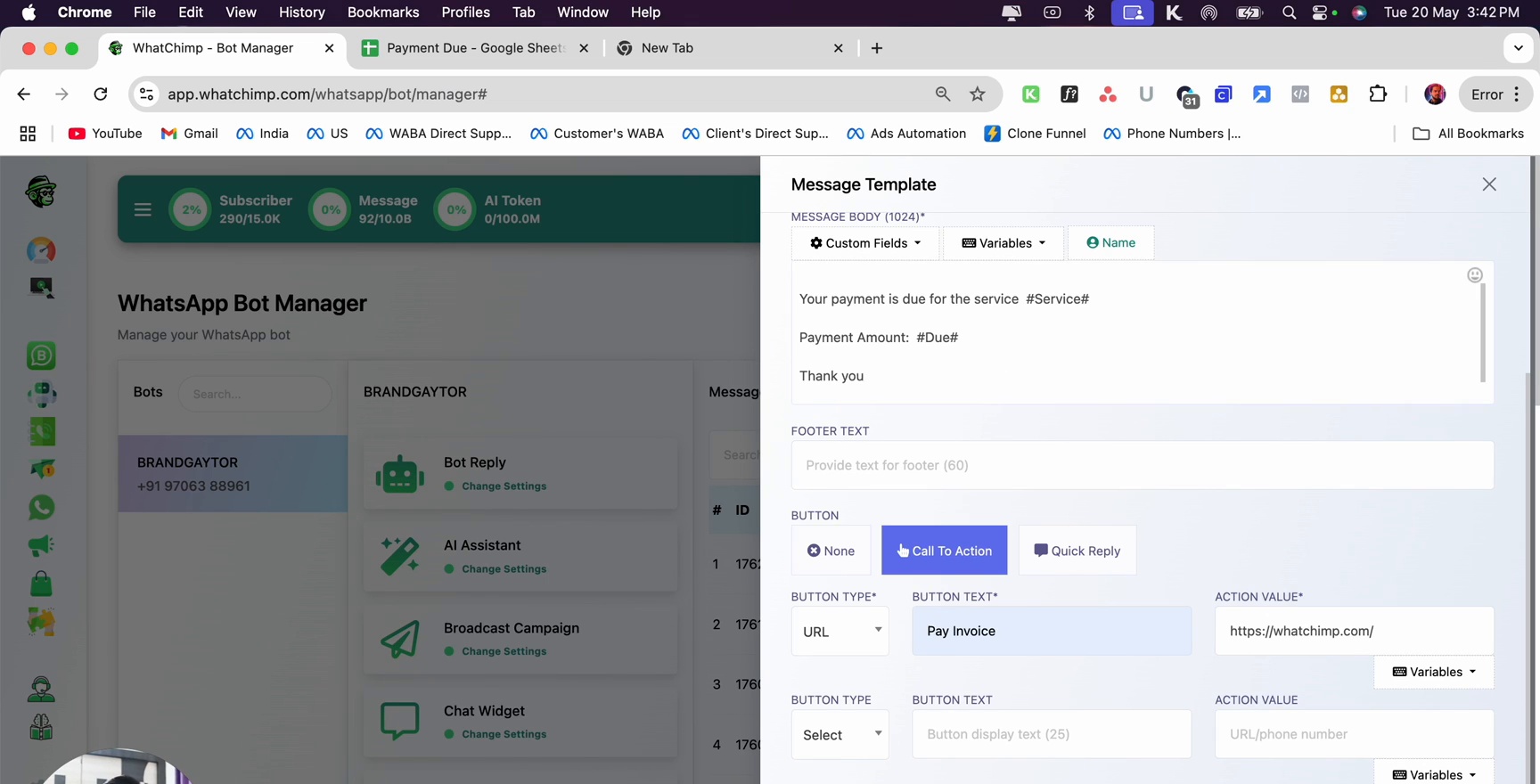This screenshot has height=784, width=1540.
Task: Click the Bots search field
Action: (x=255, y=394)
